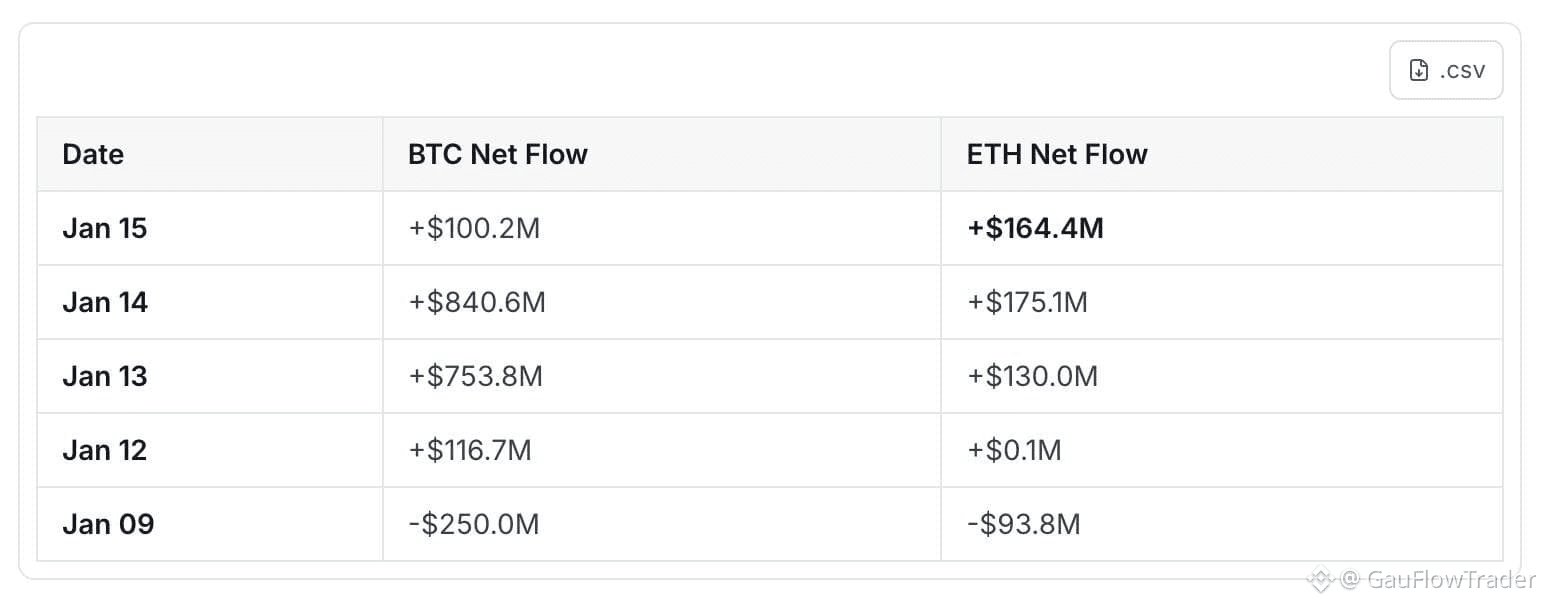Click the -$93.8M ETH value
The height and width of the screenshot is (604, 1544).
tap(1023, 524)
